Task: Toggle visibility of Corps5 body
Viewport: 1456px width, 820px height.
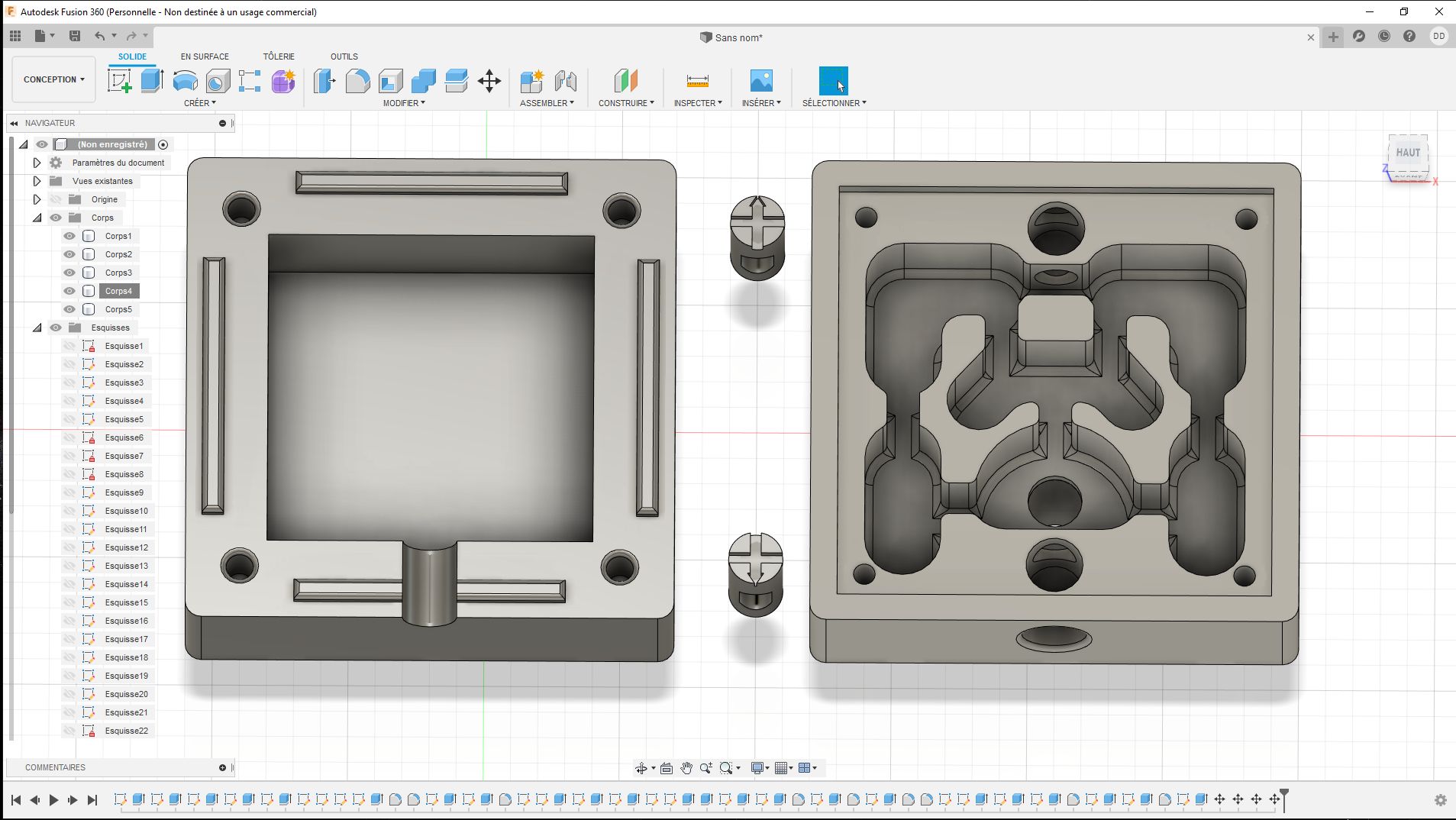Action: [x=69, y=309]
